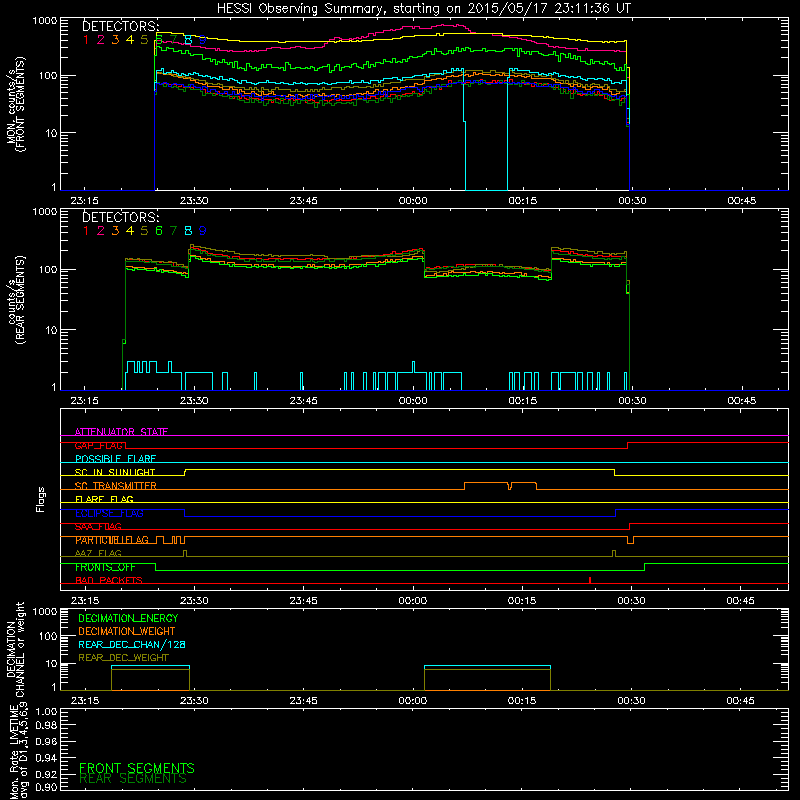Click the DECIMATION_ENERGY legend entry
800x800 pixels.
pos(128,618)
